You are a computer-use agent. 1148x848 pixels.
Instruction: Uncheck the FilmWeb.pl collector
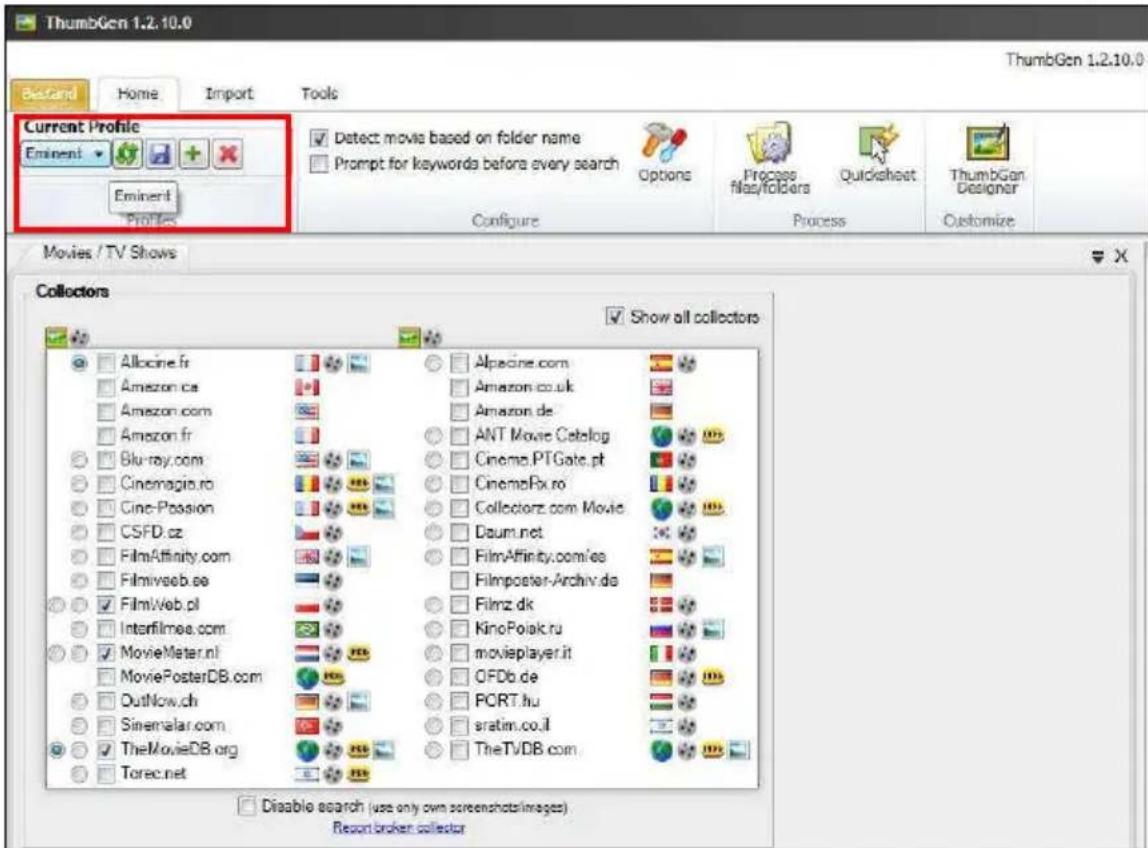106,605
